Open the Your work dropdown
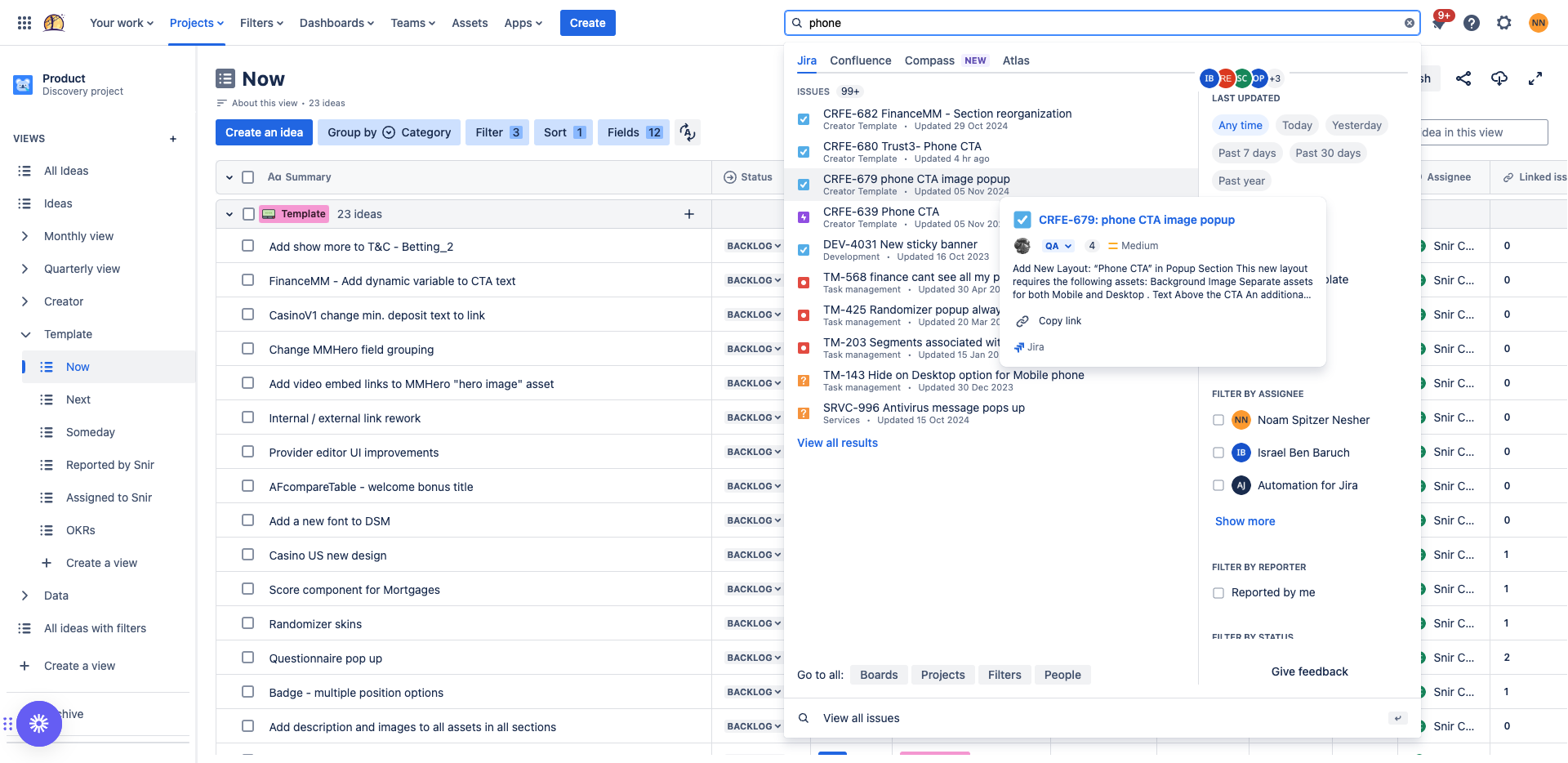The image size is (1568, 763). [121, 23]
